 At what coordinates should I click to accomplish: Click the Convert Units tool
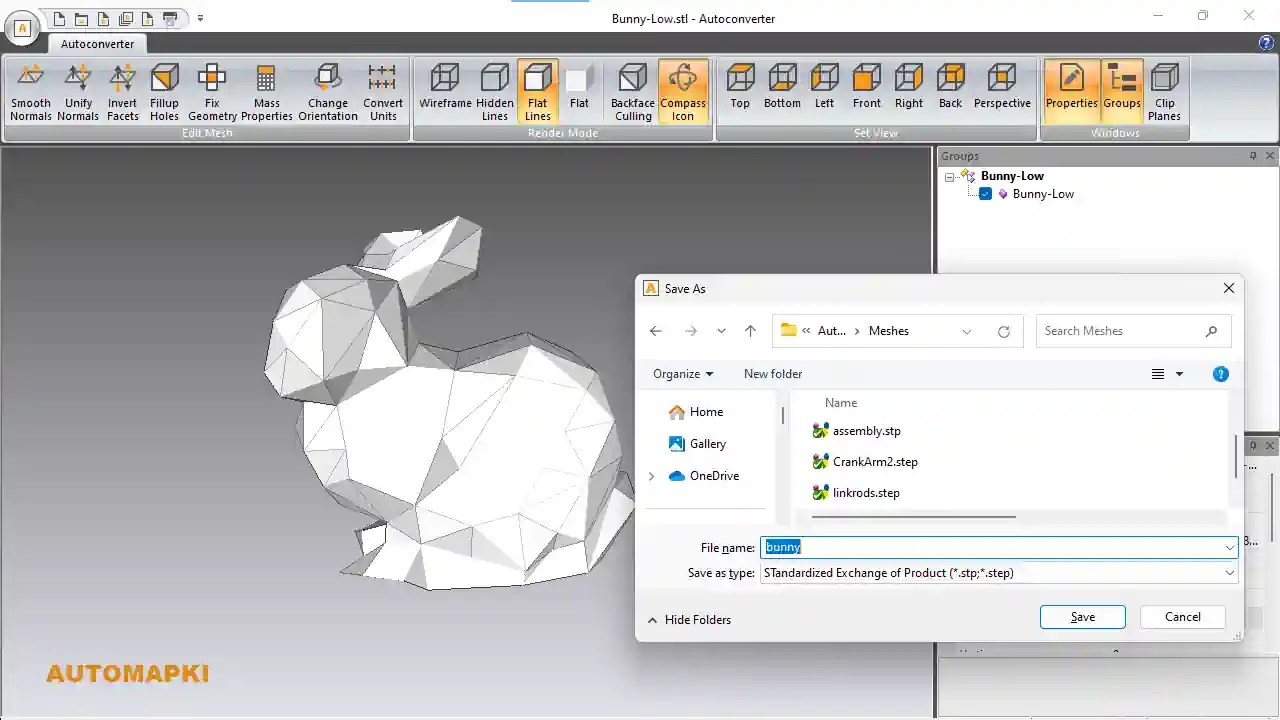383,92
